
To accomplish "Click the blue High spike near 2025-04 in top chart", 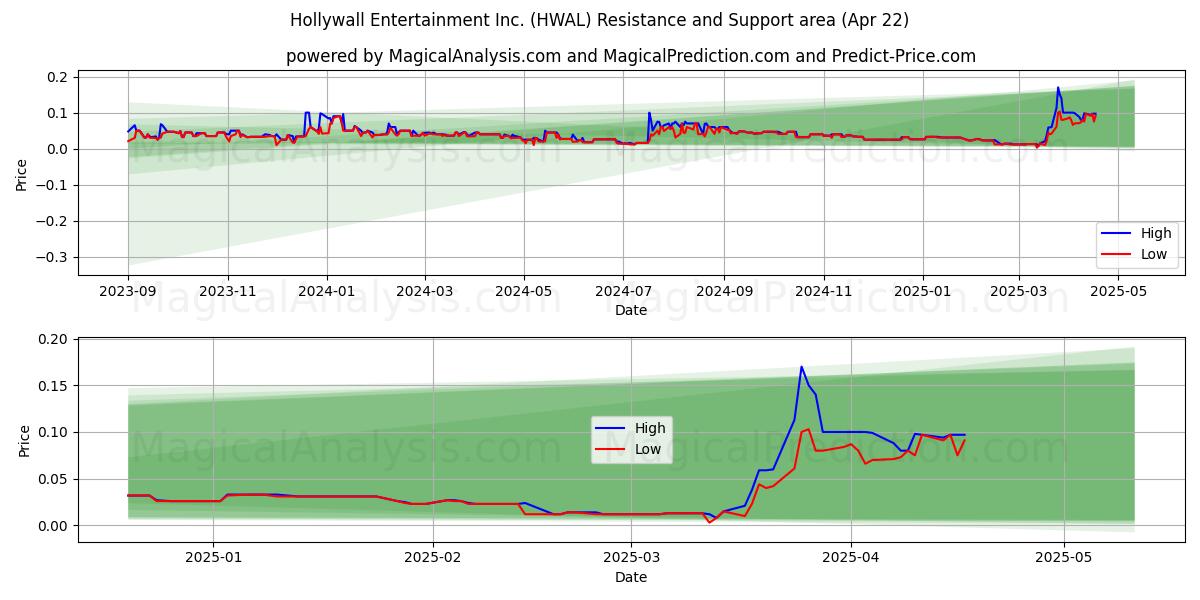I will pyautogui.click(x=1058, y=88).
